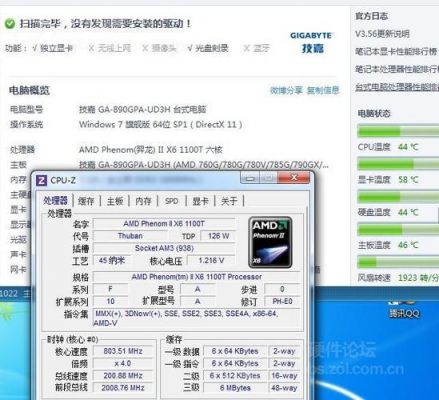Click the AMD Phenom II processor logo
The width and height of the screenshot is (439, 400).
(x=270, y=242)
